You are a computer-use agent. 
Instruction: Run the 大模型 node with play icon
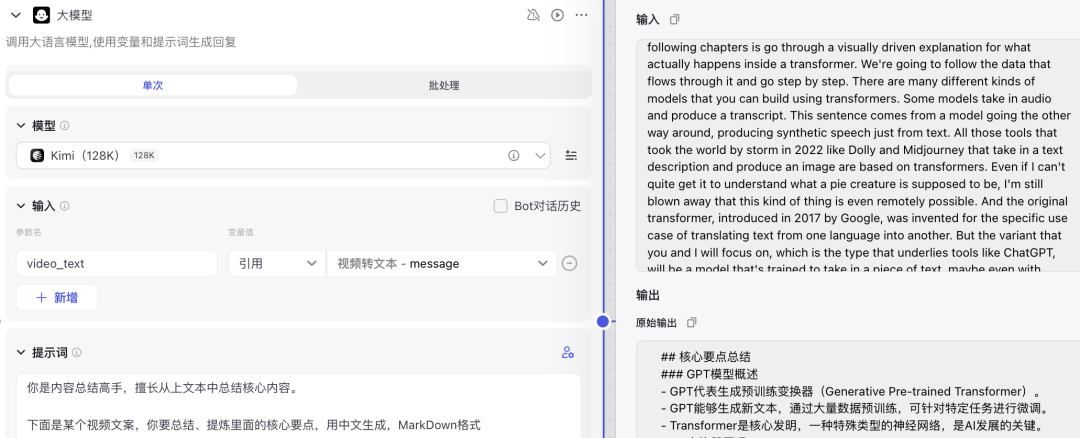coord(557,15)
